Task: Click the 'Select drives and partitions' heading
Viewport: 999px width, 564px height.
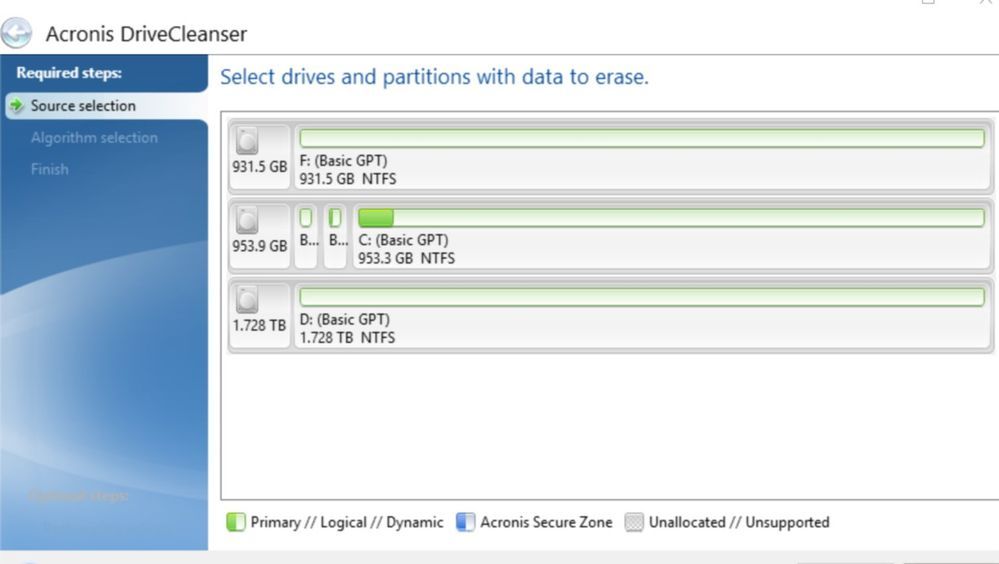Action: pos(434,77)
